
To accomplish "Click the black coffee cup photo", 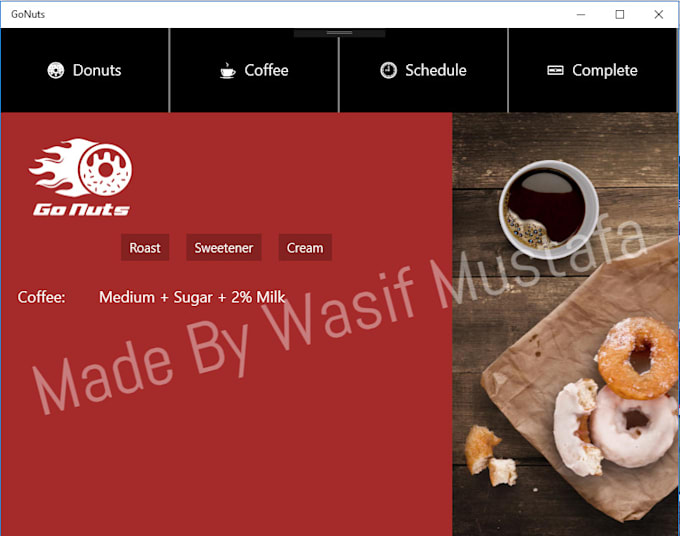I will (x=549, y=209).
